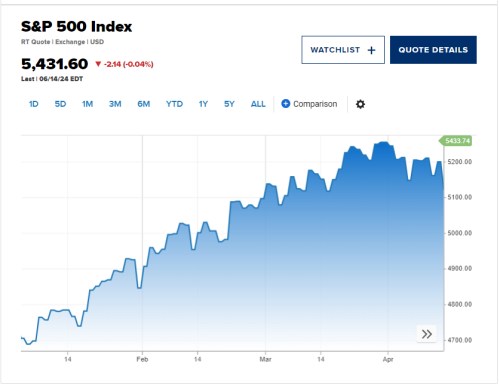Select the 5D time range
The image size is (500, 386).
pyautogui.click(x=60, y=104)
